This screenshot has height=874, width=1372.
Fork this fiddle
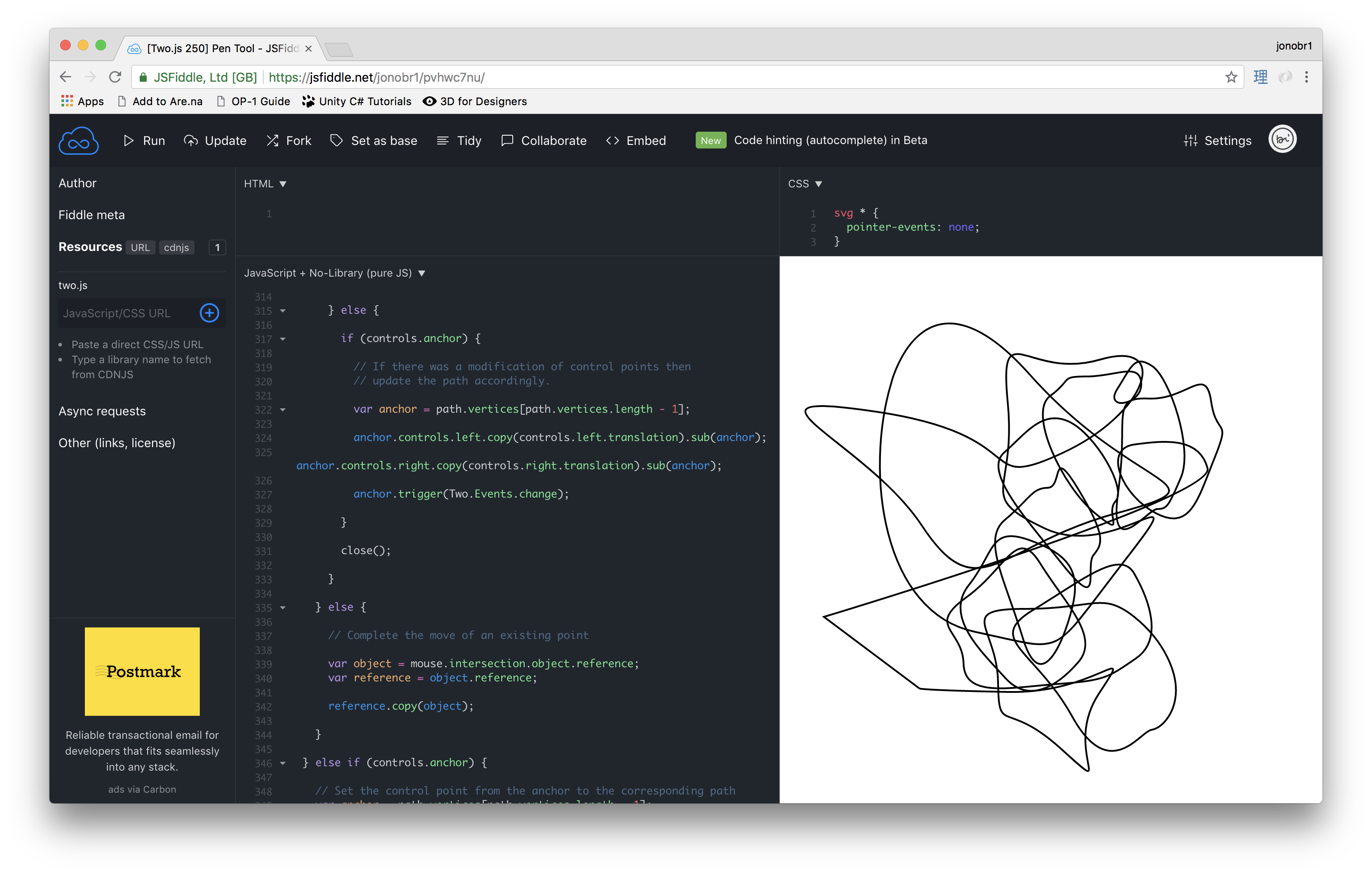click(288, 141)
